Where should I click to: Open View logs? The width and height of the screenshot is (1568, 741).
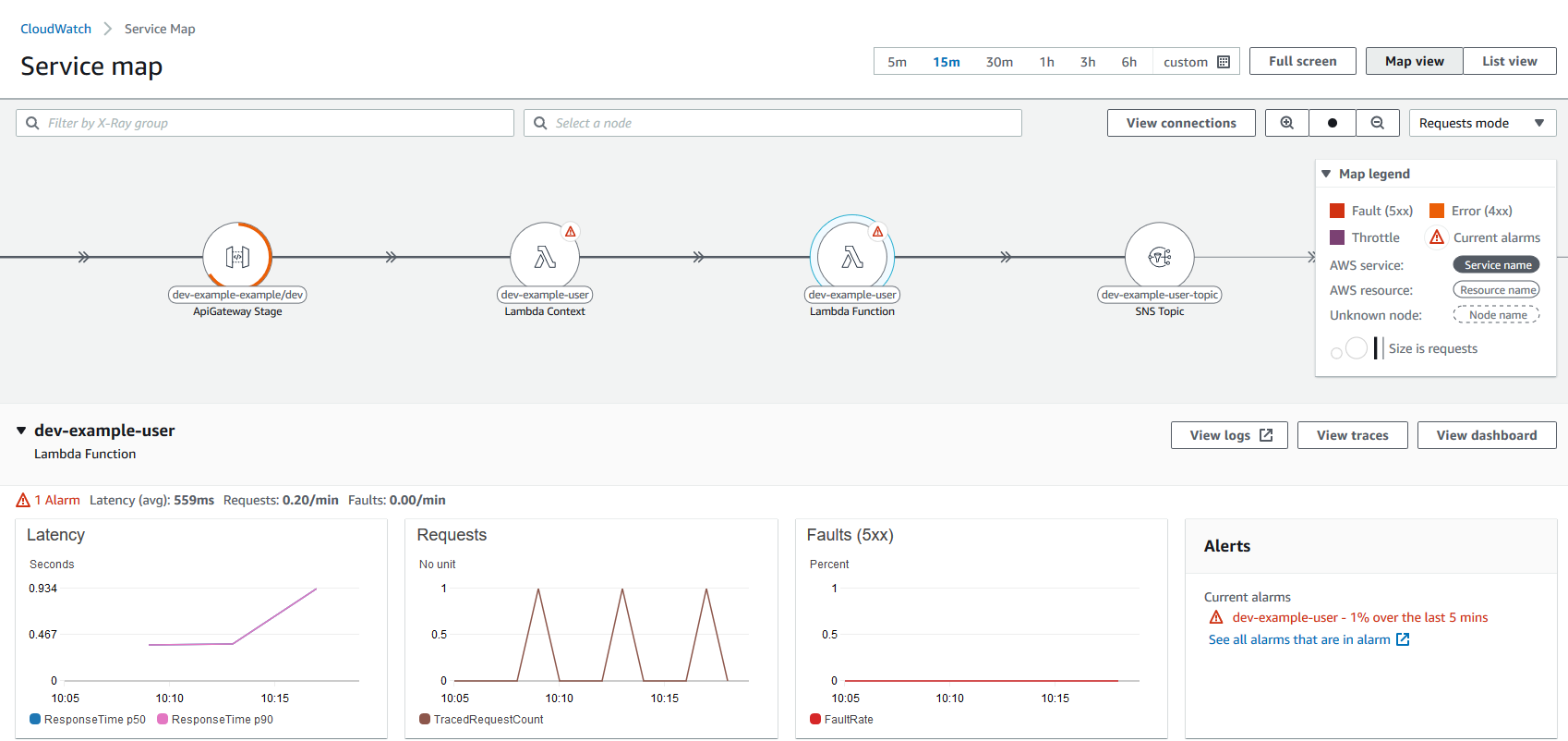coord(1230,435)
